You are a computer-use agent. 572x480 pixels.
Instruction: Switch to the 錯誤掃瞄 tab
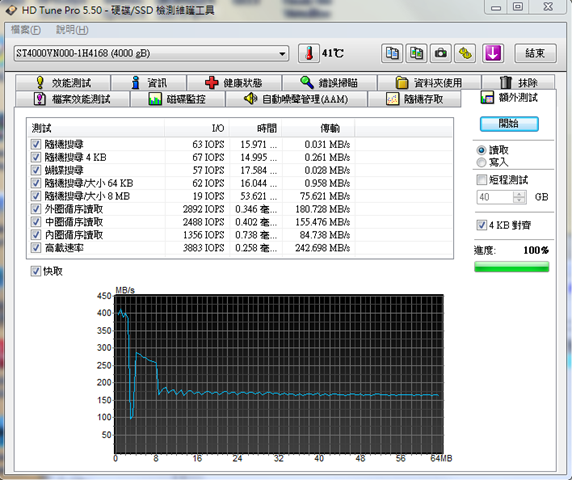329,83
